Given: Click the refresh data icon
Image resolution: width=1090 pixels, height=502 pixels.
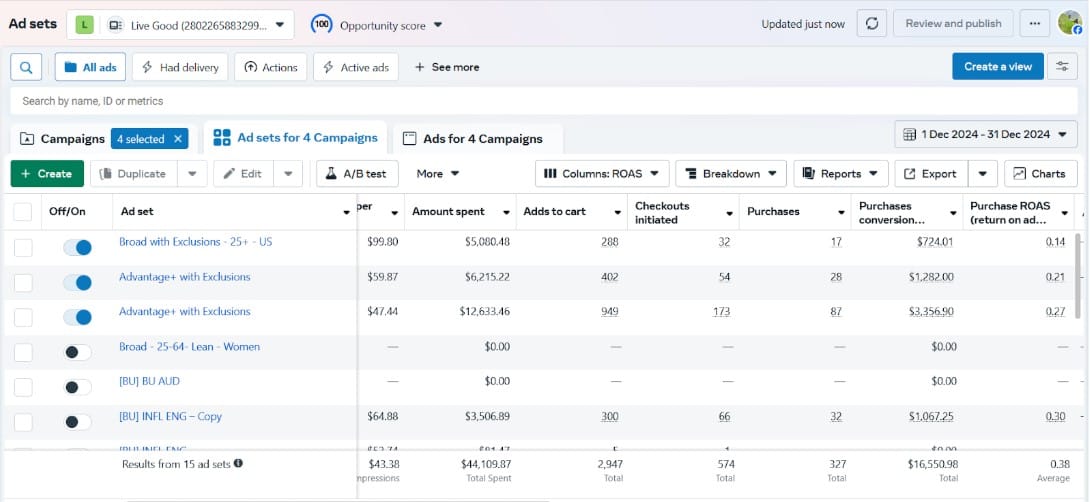Looking at the screenshot, I should click(872, 24).
